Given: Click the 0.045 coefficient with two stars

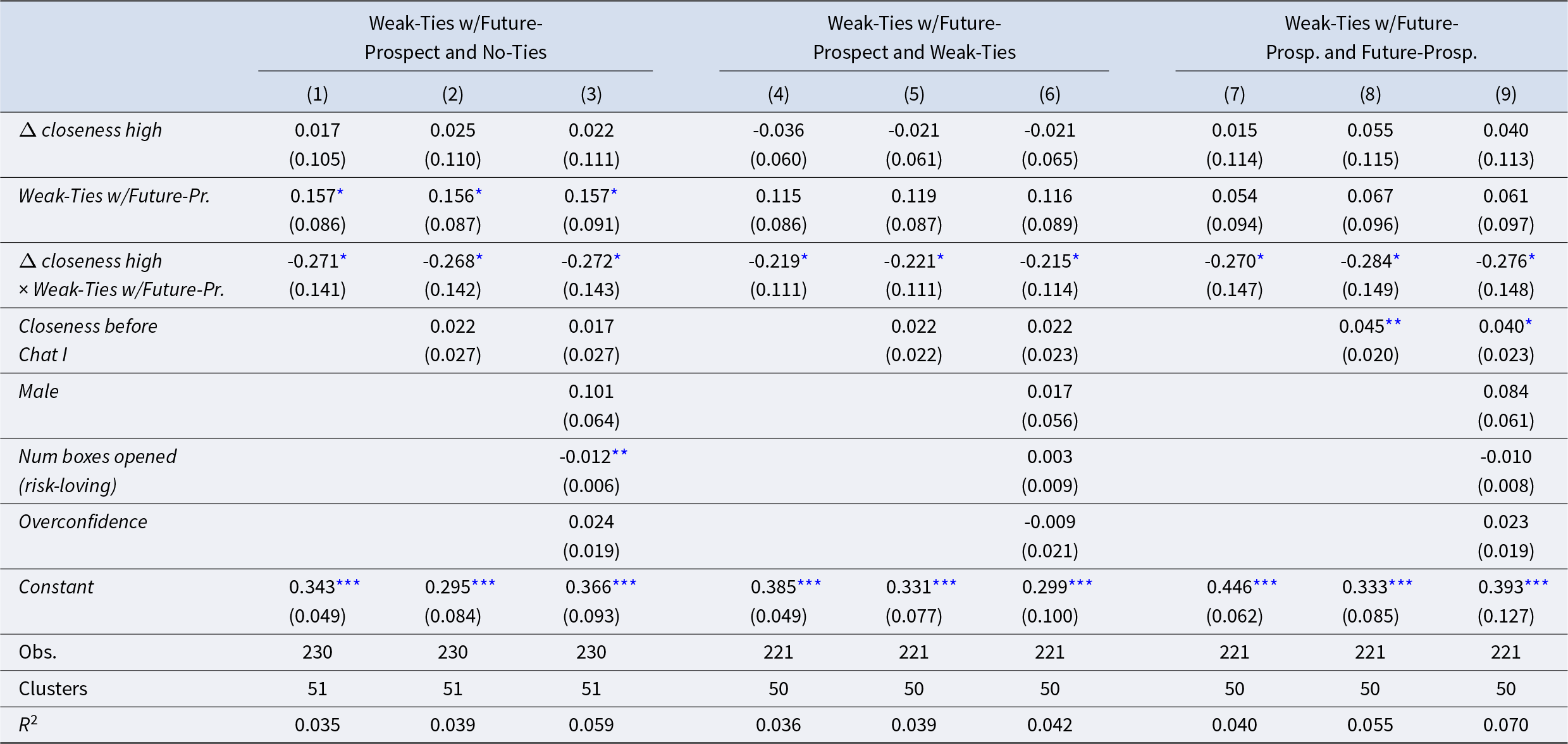Looking at the screenshot, I should pyautogui.click(x=1362, y=326).
